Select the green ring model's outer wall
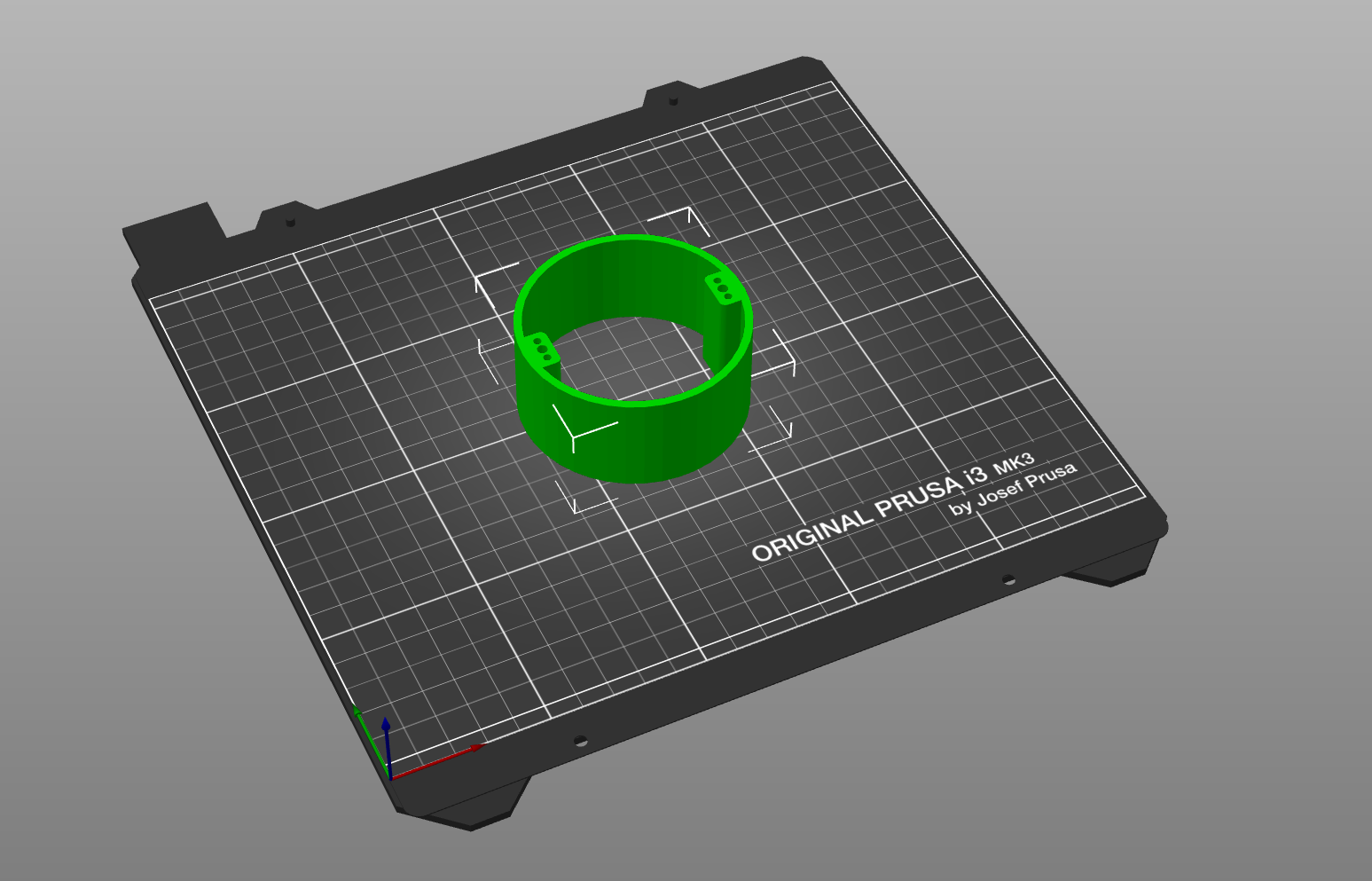The width and height of the screenshot is (1372, 881). [x=634, y=439]
